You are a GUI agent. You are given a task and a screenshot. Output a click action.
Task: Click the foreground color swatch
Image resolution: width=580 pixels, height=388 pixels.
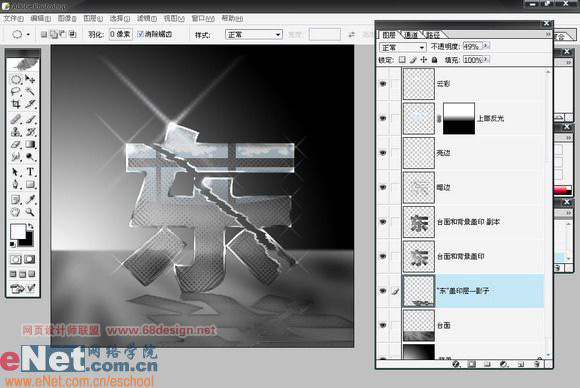pyautogui.click(x=17, y=232)
